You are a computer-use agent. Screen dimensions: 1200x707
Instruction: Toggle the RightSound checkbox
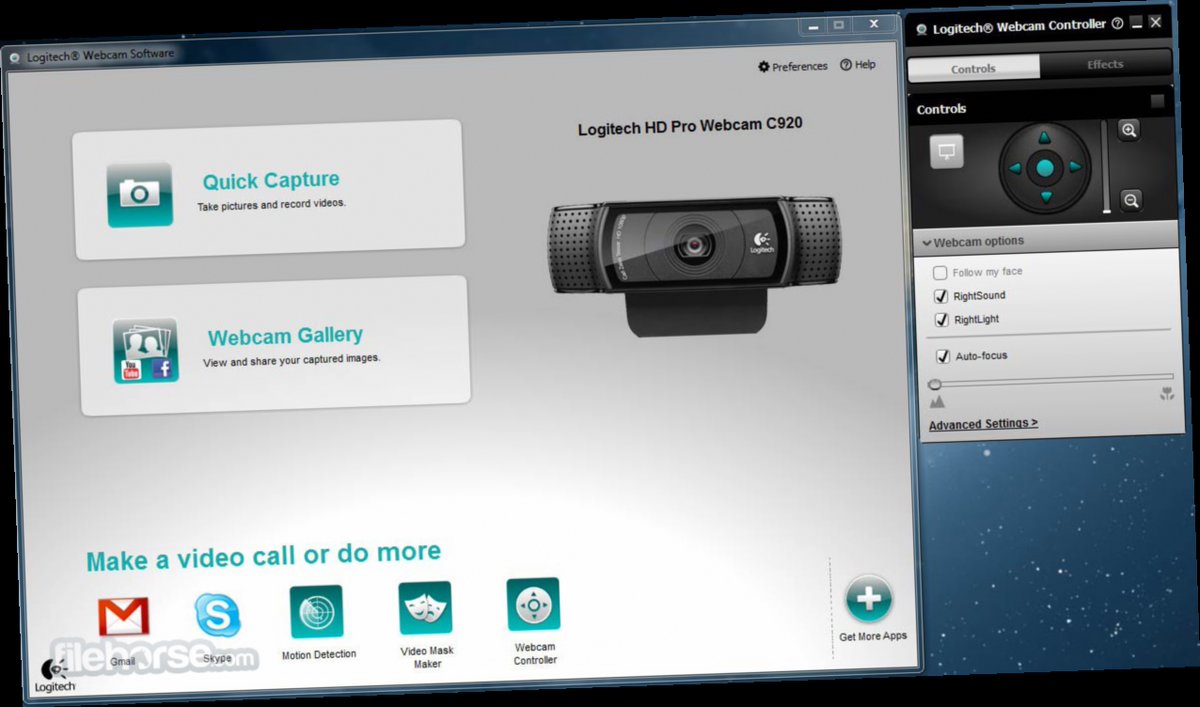coord(941,296)
